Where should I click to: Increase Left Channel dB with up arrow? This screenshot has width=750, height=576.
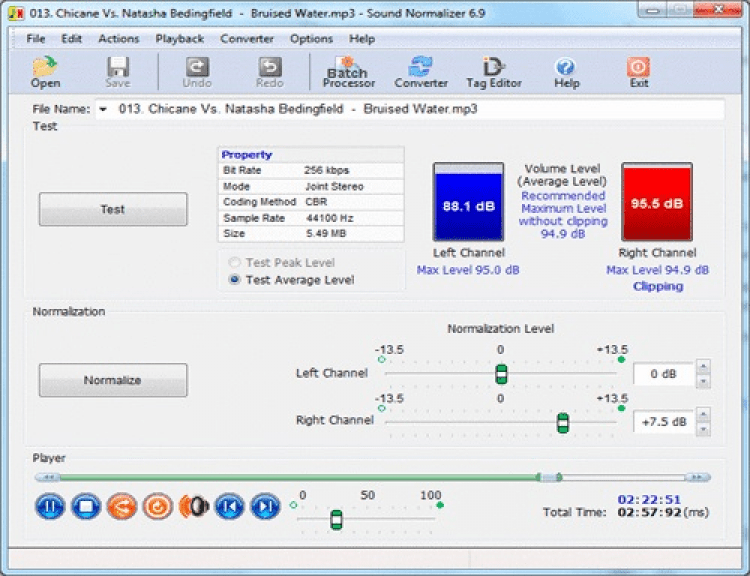[703, 367]
